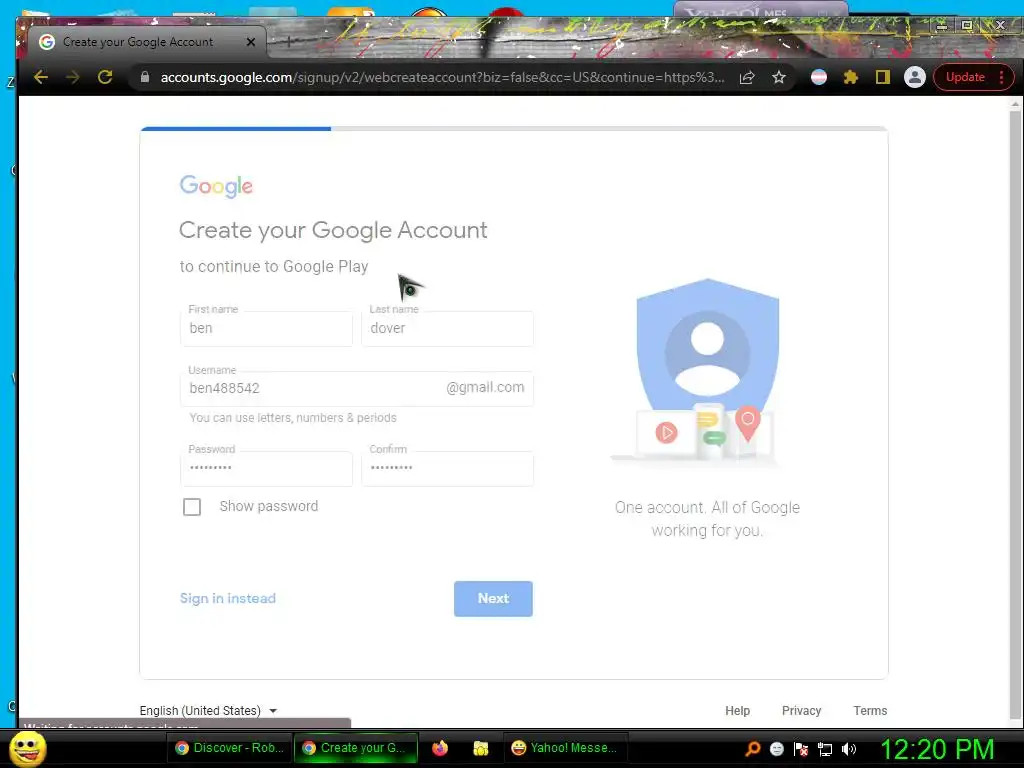Reload the Google signup page
Viewport: 1024px width, 768px height.
(104, 77)
